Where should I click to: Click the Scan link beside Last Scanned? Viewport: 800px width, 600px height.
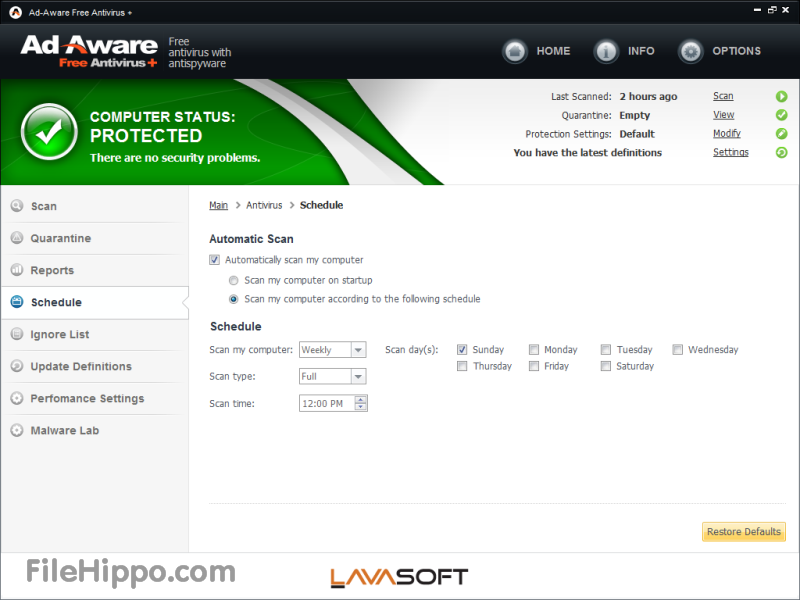(x=723, y=96)
